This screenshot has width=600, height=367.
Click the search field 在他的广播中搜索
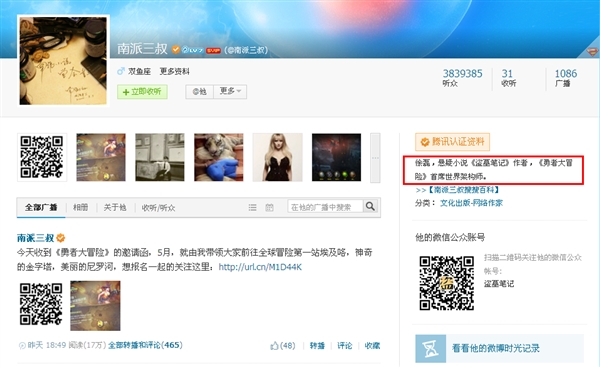(325, 207)
